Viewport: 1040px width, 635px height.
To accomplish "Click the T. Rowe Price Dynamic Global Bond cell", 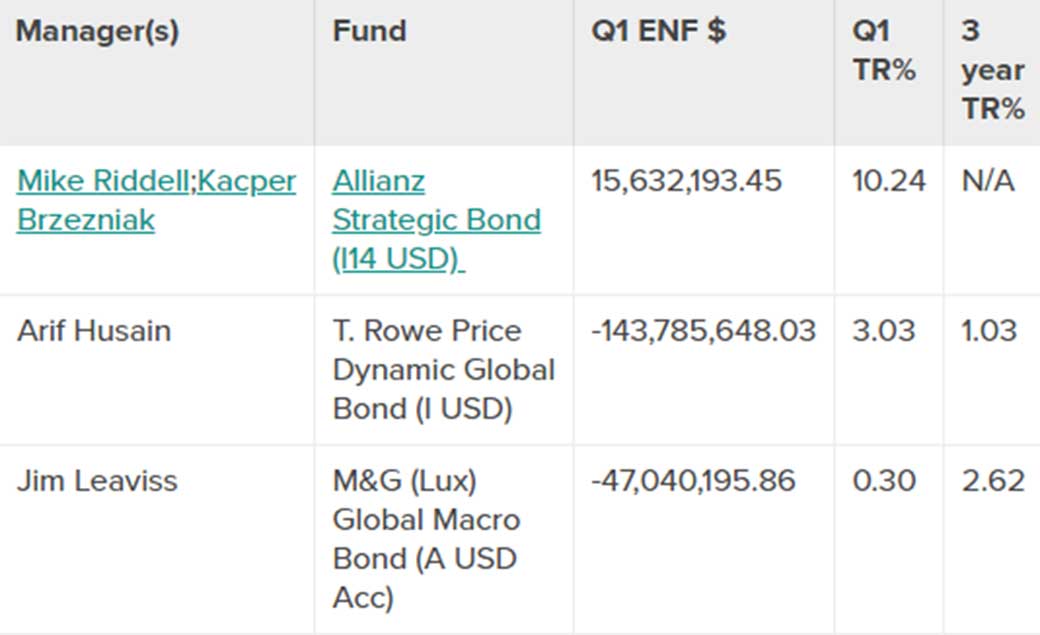I will (443, 370).
